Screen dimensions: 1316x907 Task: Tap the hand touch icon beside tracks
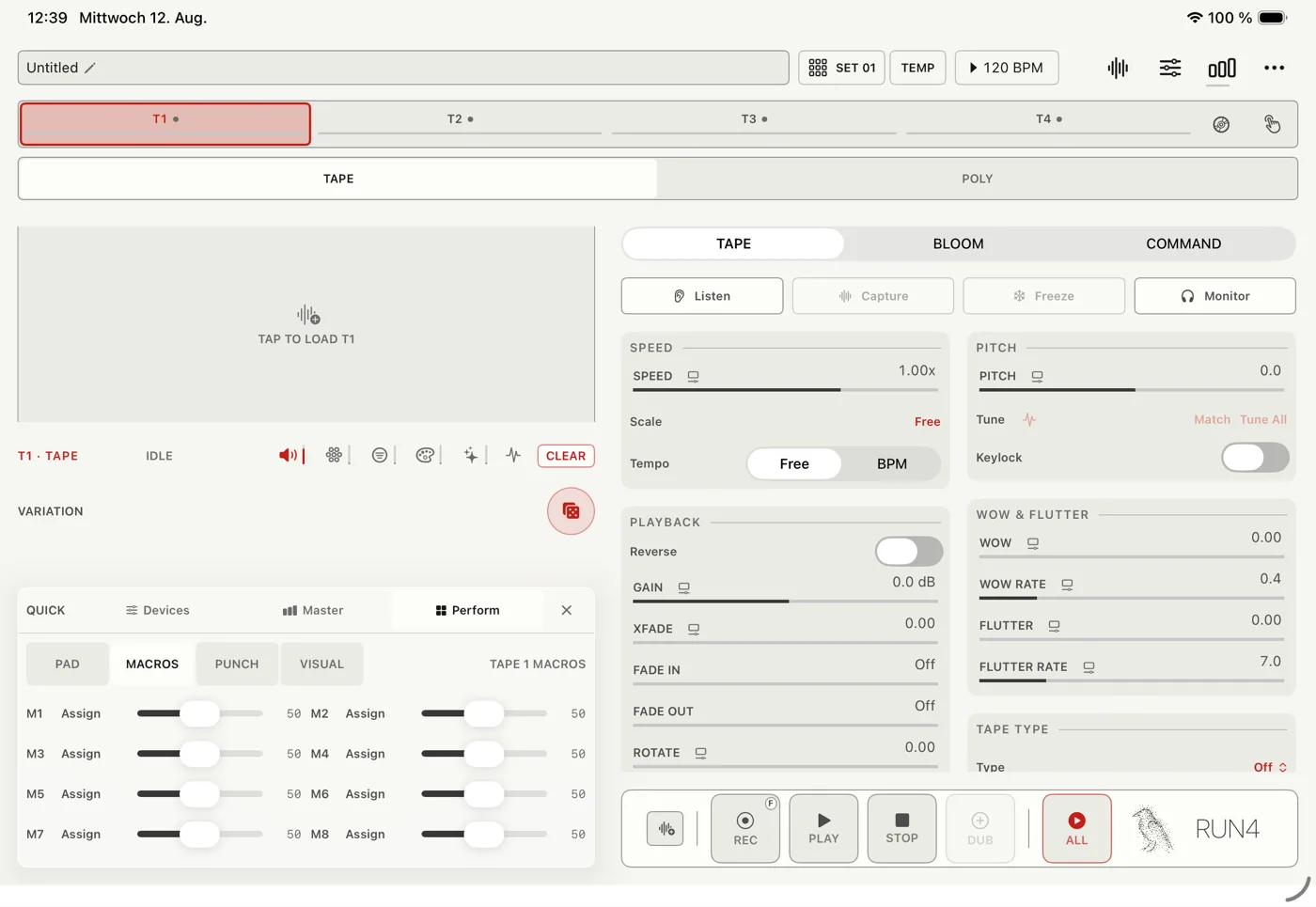(x=1272, y=124)
